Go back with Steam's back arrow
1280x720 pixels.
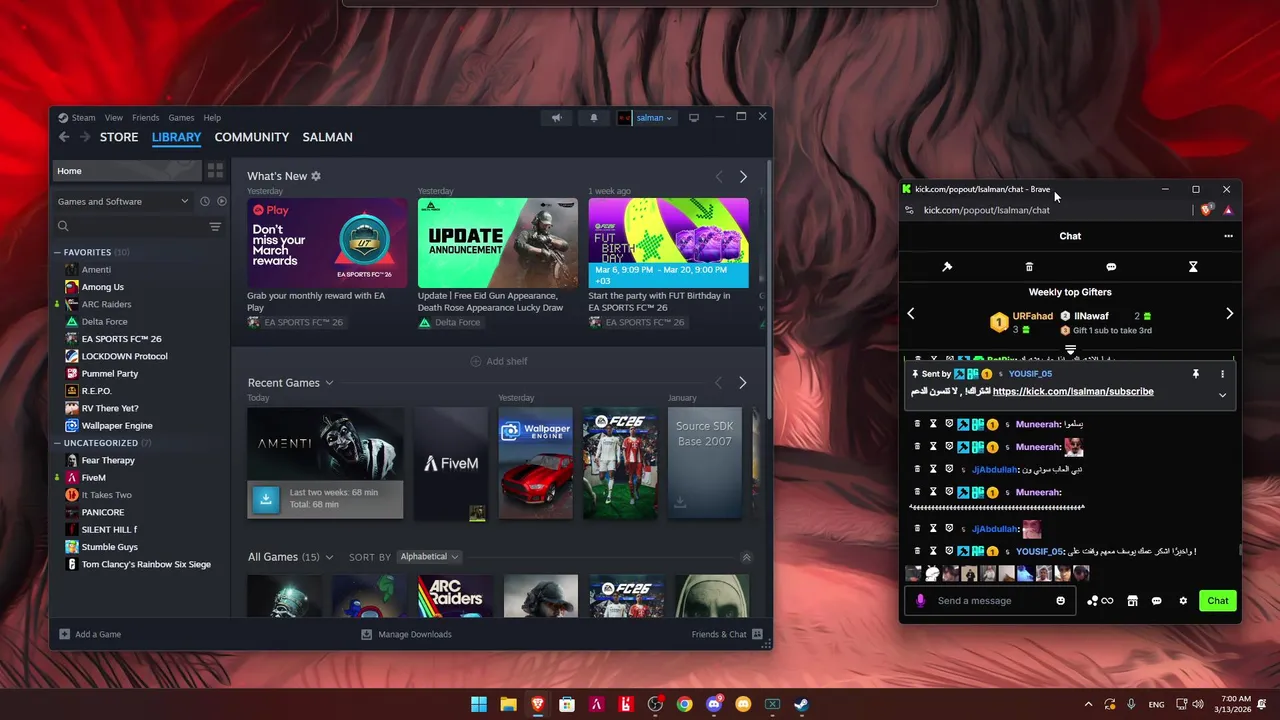pos(64,137)
